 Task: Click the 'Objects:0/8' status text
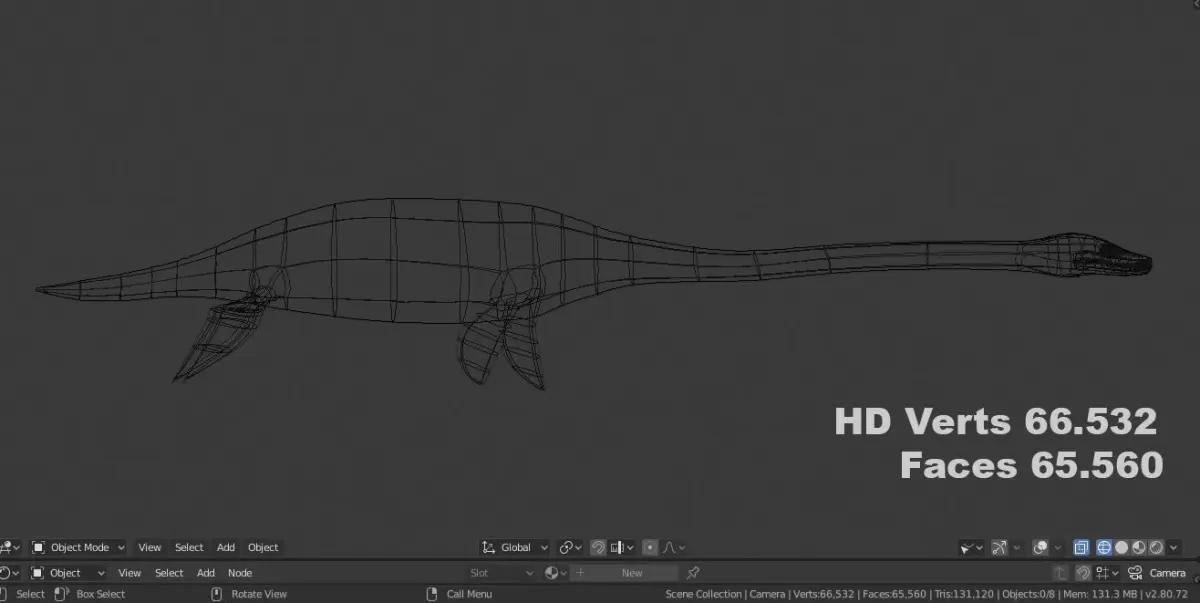point(1030,594)
